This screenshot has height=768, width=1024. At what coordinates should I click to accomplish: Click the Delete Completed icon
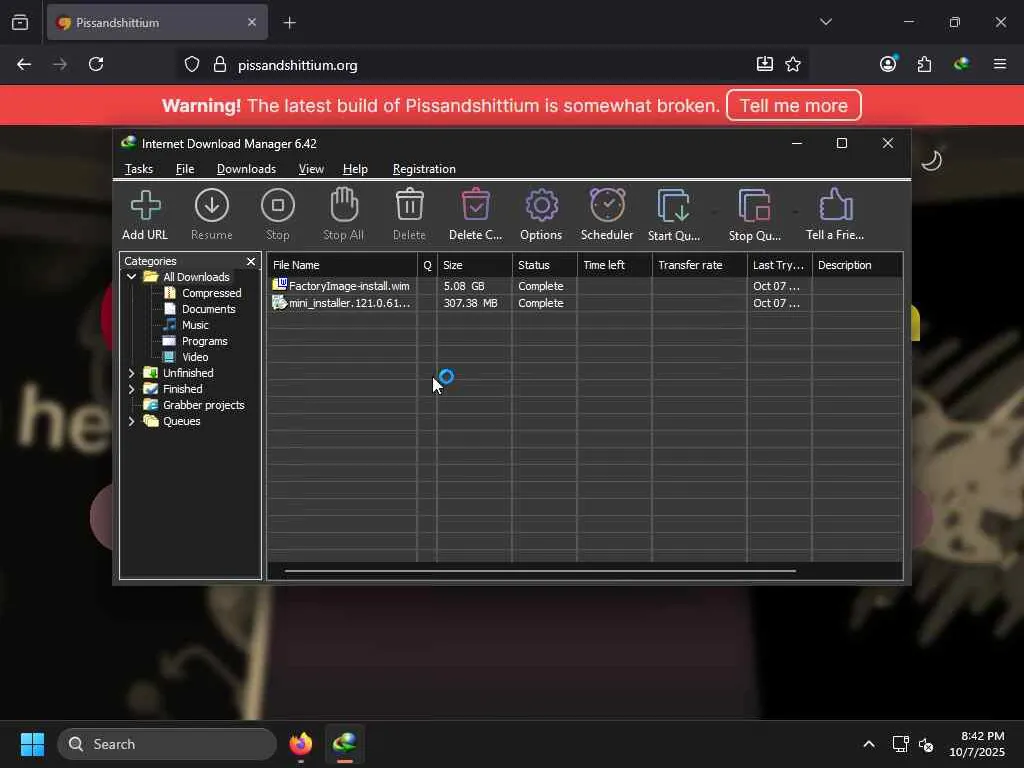(x=475, y=214)
